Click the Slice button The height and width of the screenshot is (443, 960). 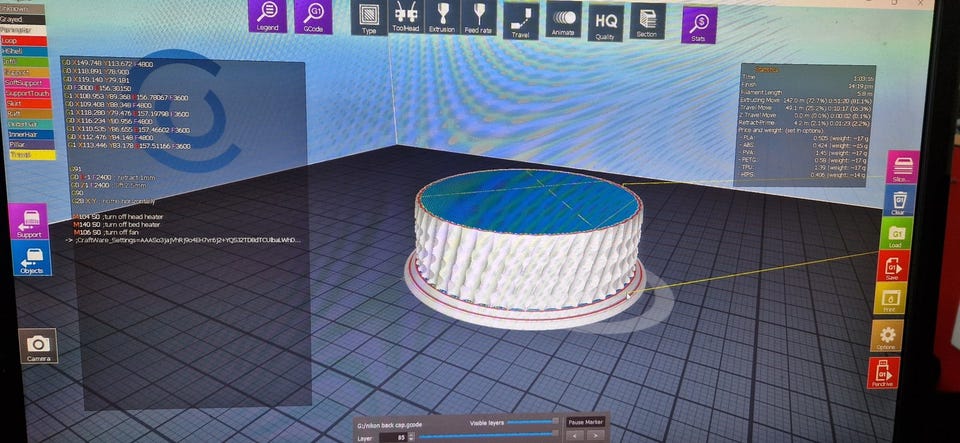(x=902, y=167)
